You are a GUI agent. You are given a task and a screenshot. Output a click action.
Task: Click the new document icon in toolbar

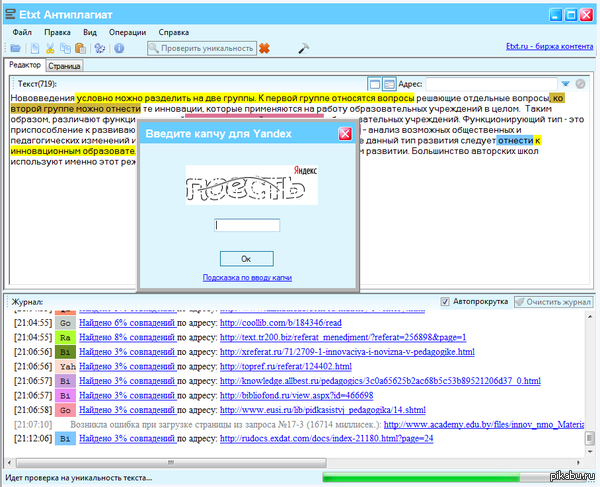[x=34, y=48]
